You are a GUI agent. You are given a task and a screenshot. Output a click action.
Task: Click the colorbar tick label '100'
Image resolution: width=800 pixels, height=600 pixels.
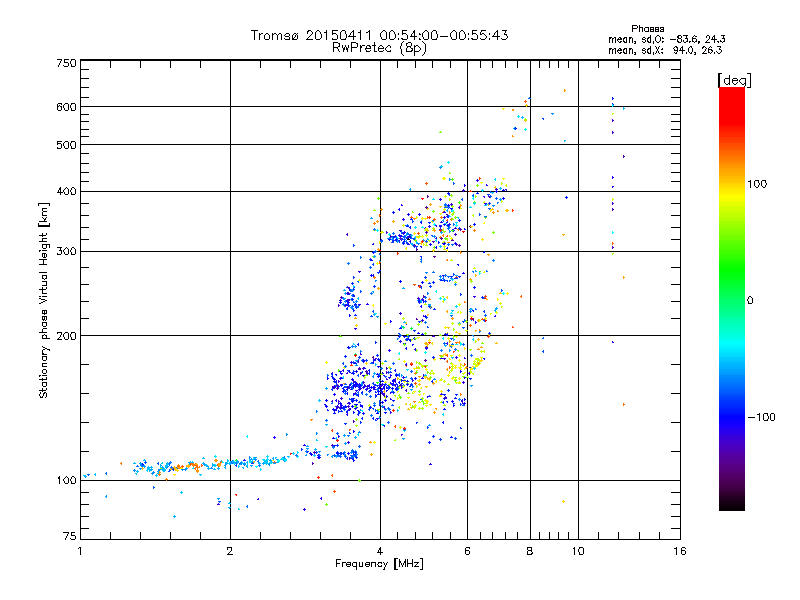pos(757,184)
